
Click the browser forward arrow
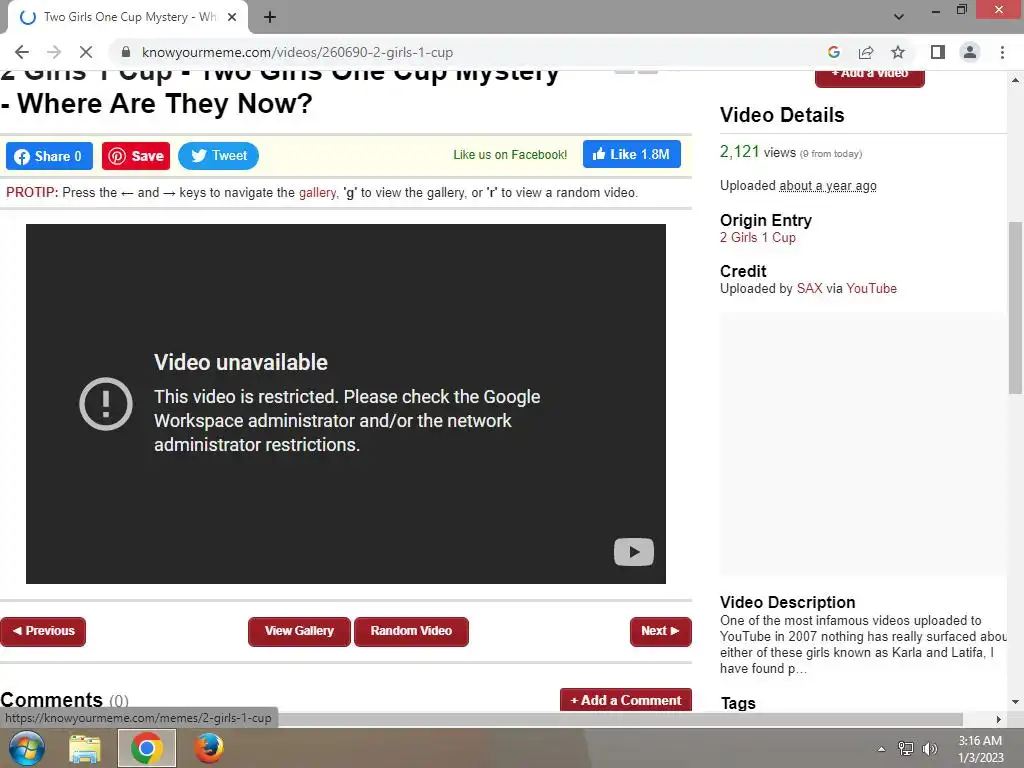[x=54, y=52]
